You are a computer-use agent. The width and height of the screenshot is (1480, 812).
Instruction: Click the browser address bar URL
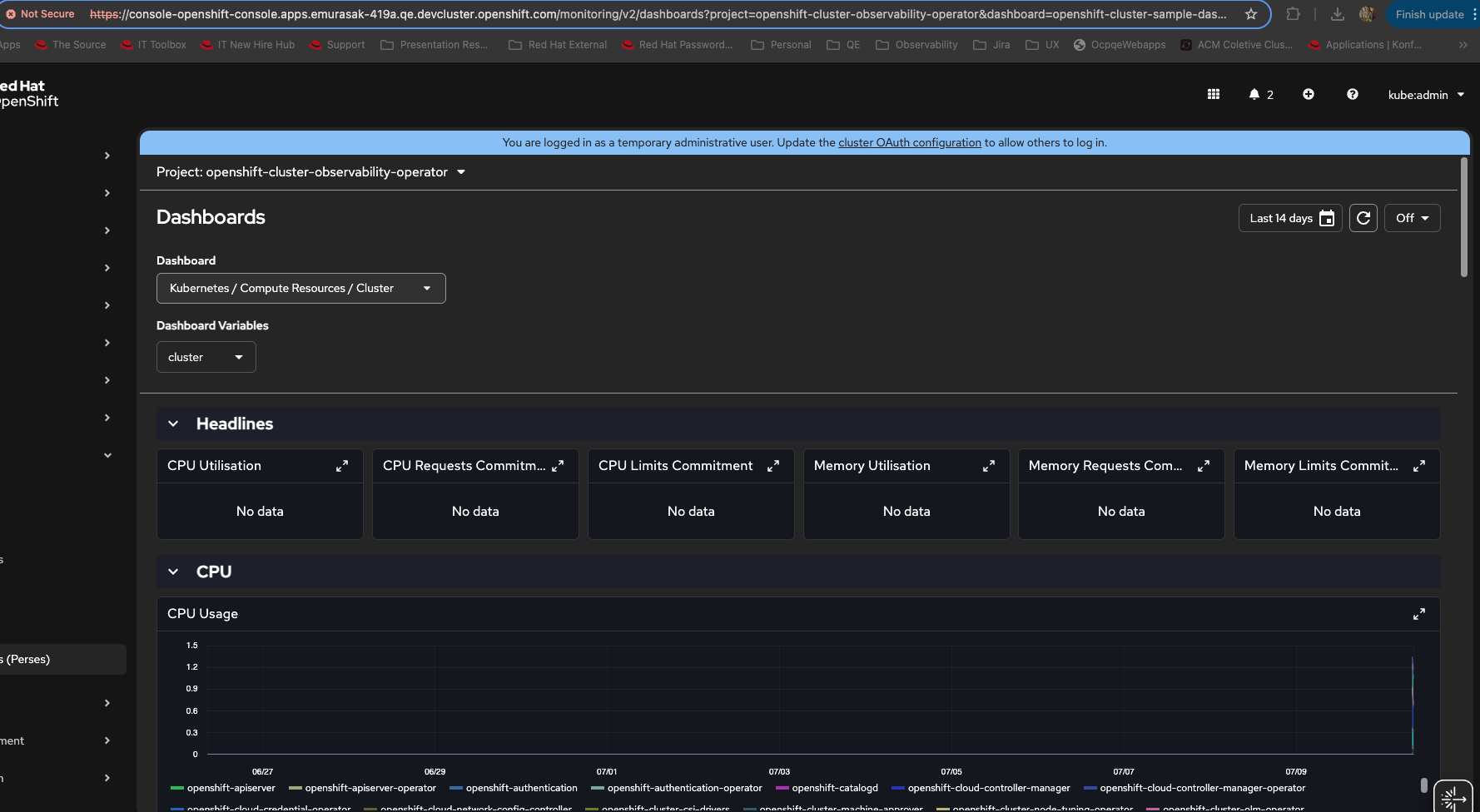point(658,14)
